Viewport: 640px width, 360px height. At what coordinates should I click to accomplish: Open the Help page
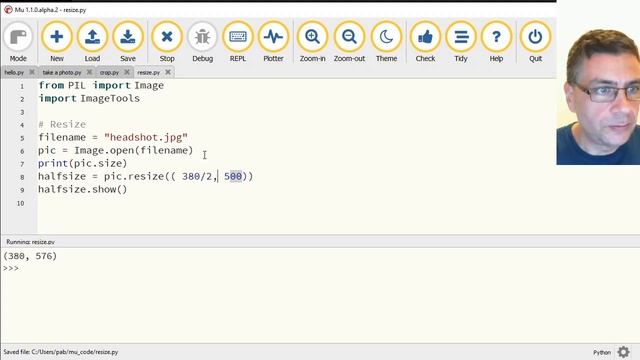[x=496, y=42]
